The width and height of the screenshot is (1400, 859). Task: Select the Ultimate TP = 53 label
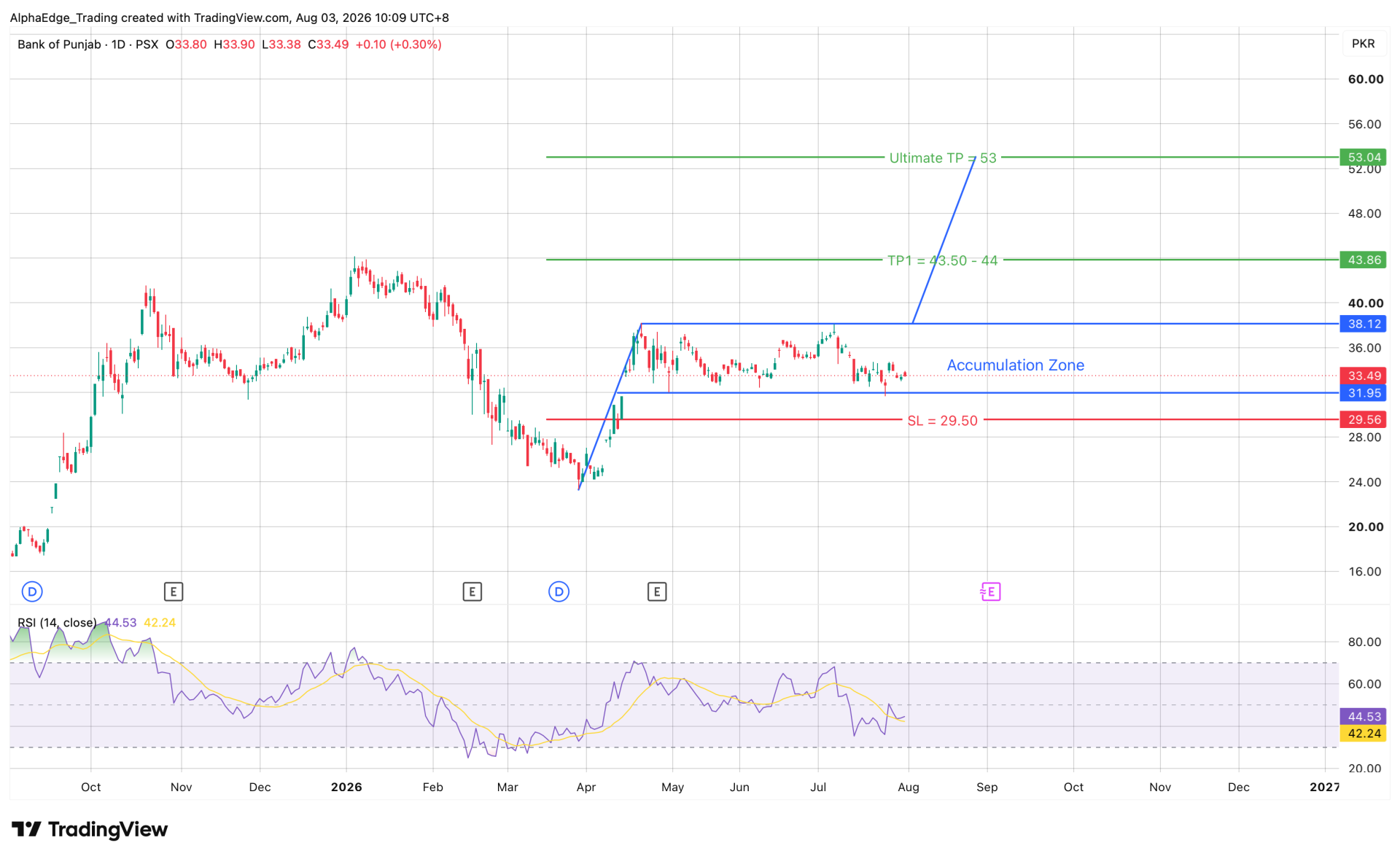(x=942, y=158)
